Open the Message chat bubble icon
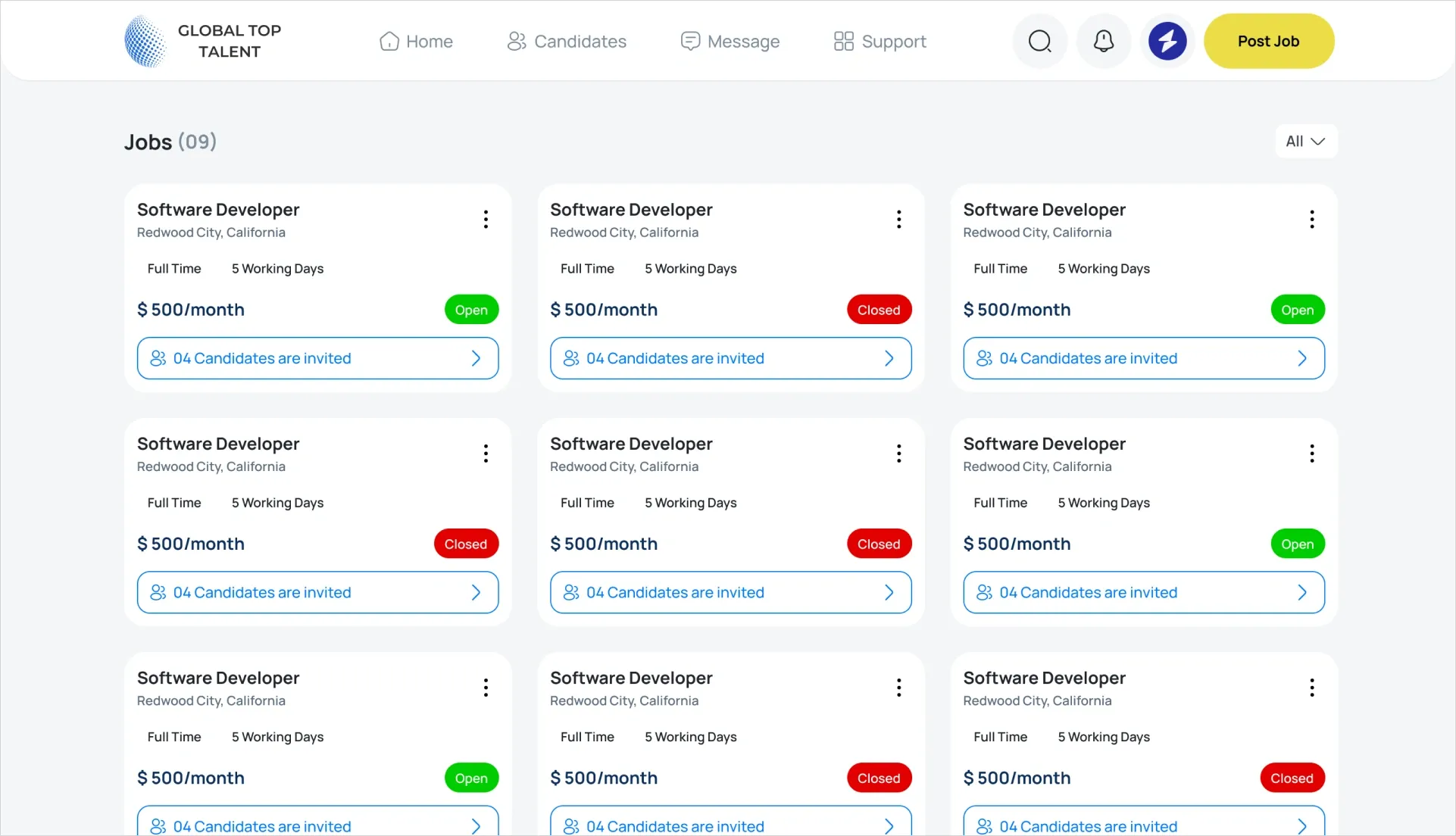The width and height of the screenshot is (1456, 836). (690, 41)
